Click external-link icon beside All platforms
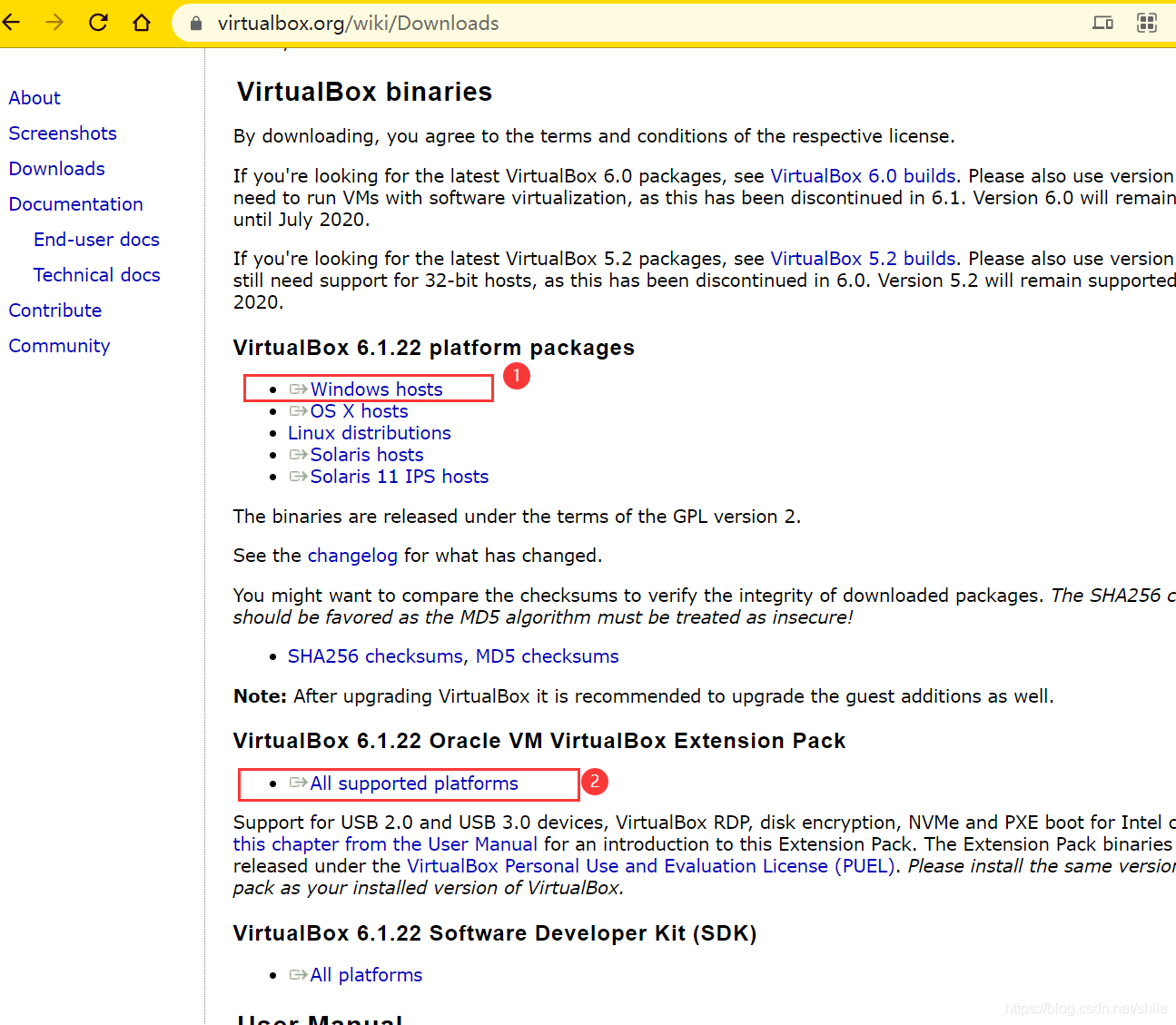This screenshot has width=1176, height=1025. click(298, 975)
